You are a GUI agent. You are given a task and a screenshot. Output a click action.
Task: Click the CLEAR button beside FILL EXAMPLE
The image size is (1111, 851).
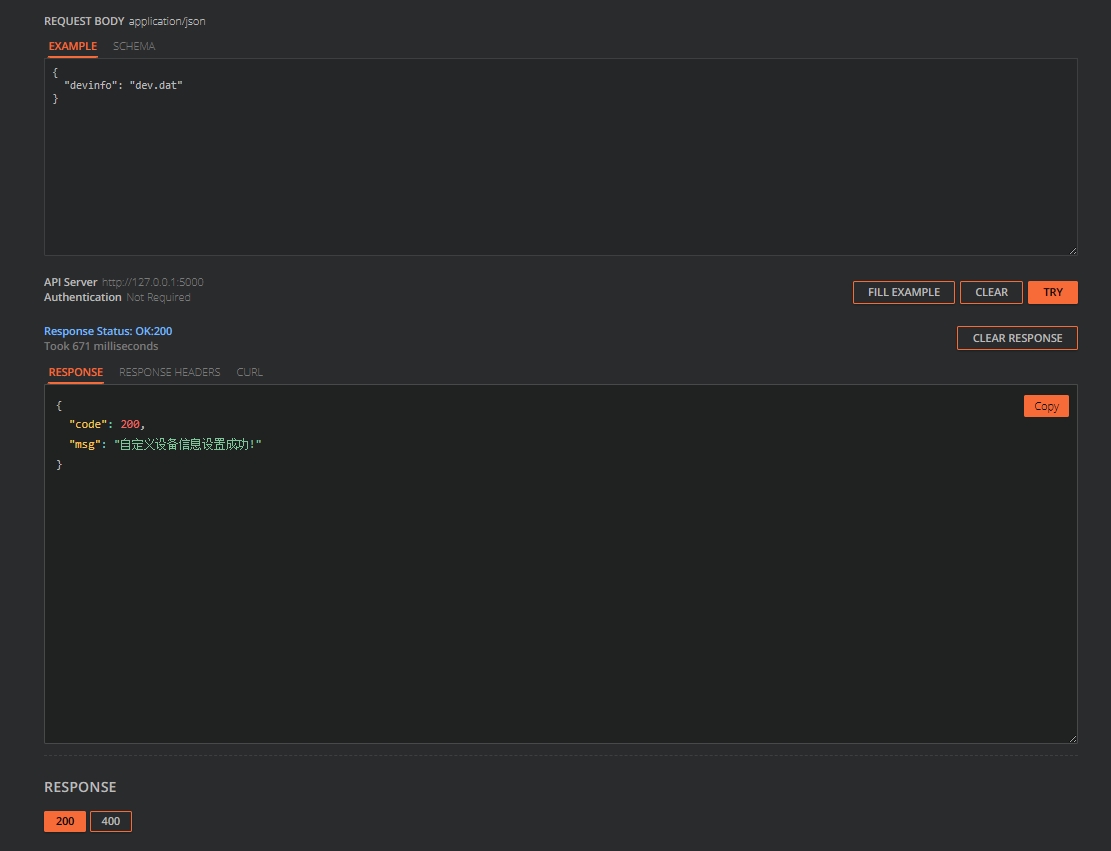[991, 292]
